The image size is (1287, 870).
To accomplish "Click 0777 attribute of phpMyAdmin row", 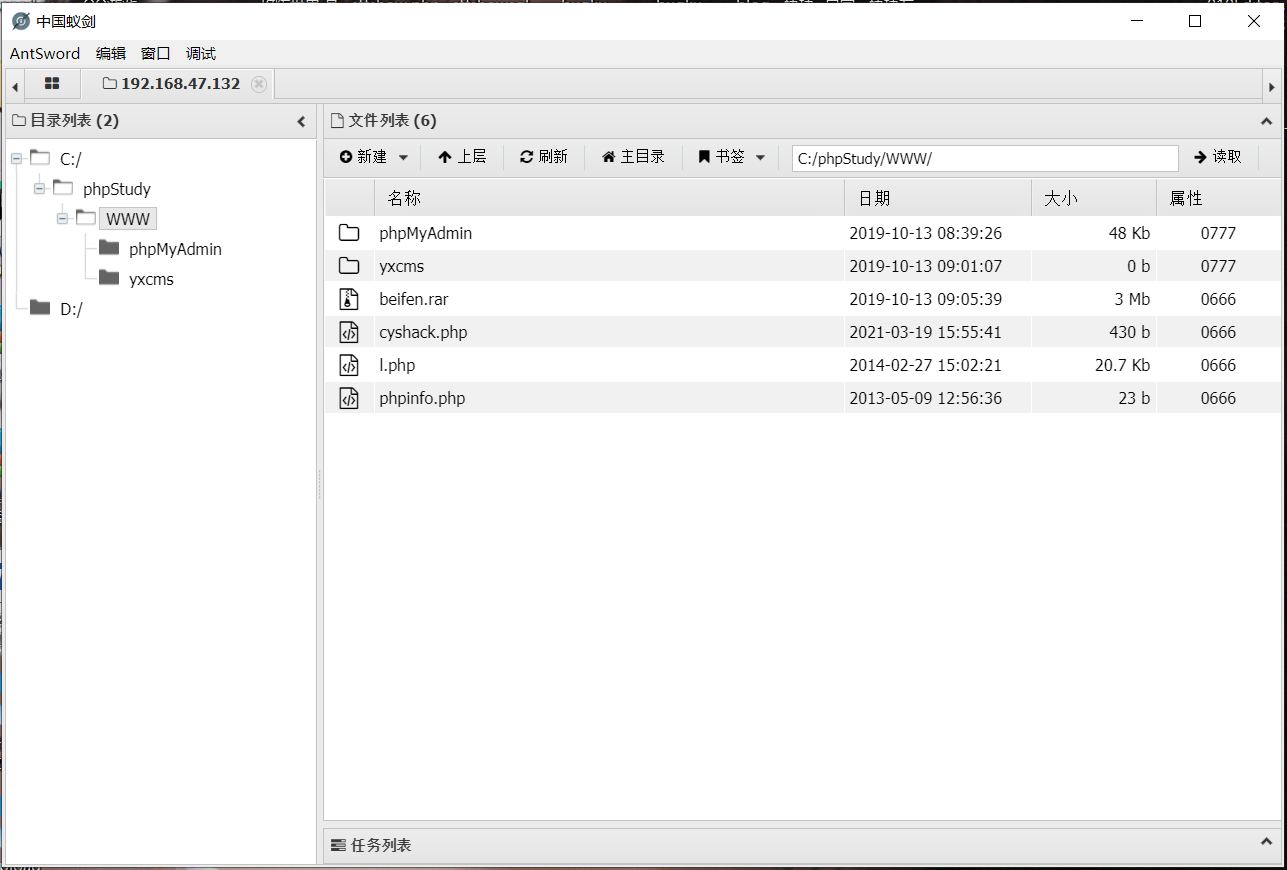I will (x=1218, y=233).
